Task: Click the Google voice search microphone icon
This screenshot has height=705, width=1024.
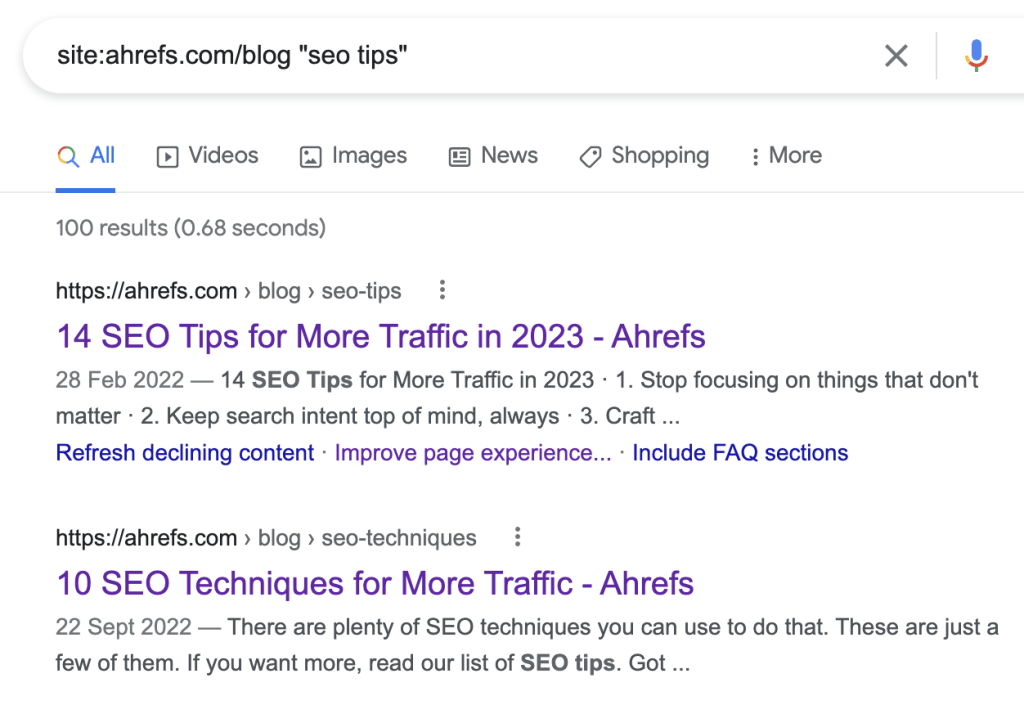Action: [x=975, y=56]
